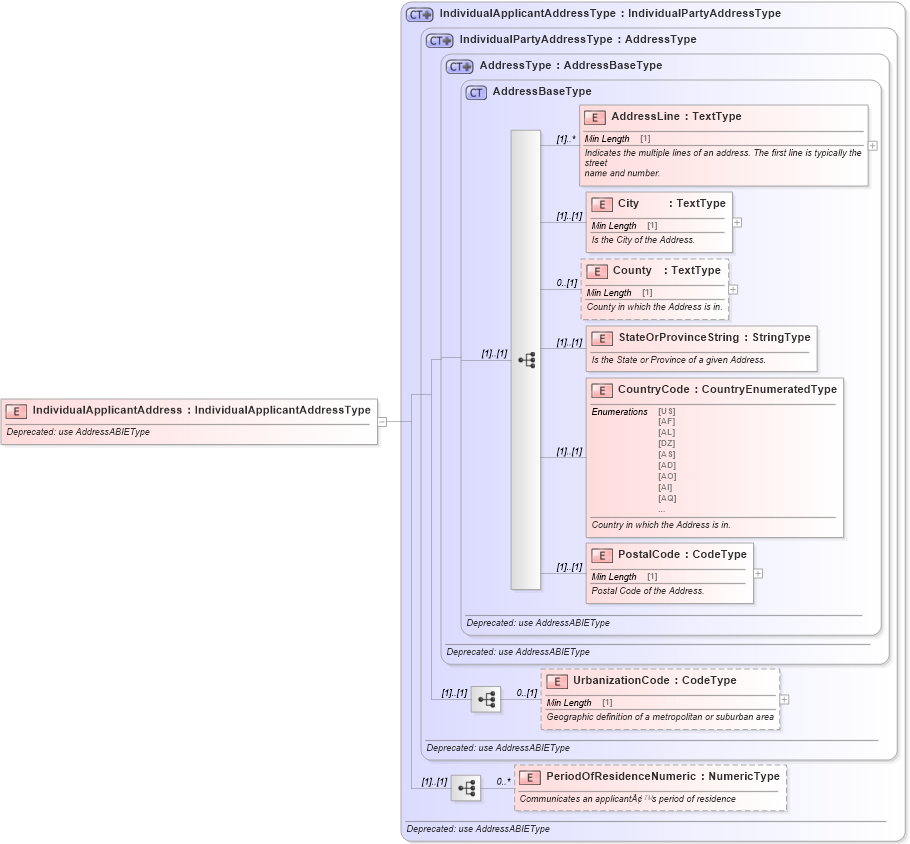Expand the plus box beside City element
This screenshot has width=910, height=844.
[736, 222]
